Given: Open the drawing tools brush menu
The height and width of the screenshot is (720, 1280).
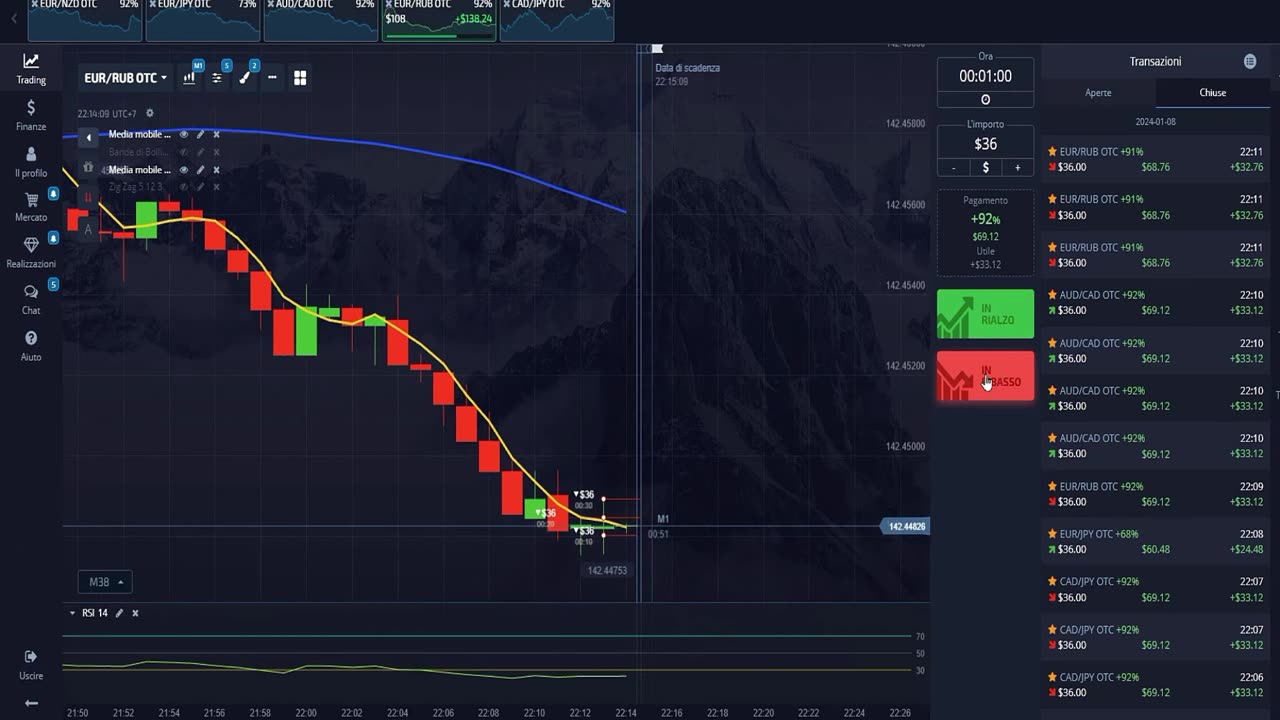Looking at the screenshot, I should pos(245,78).
